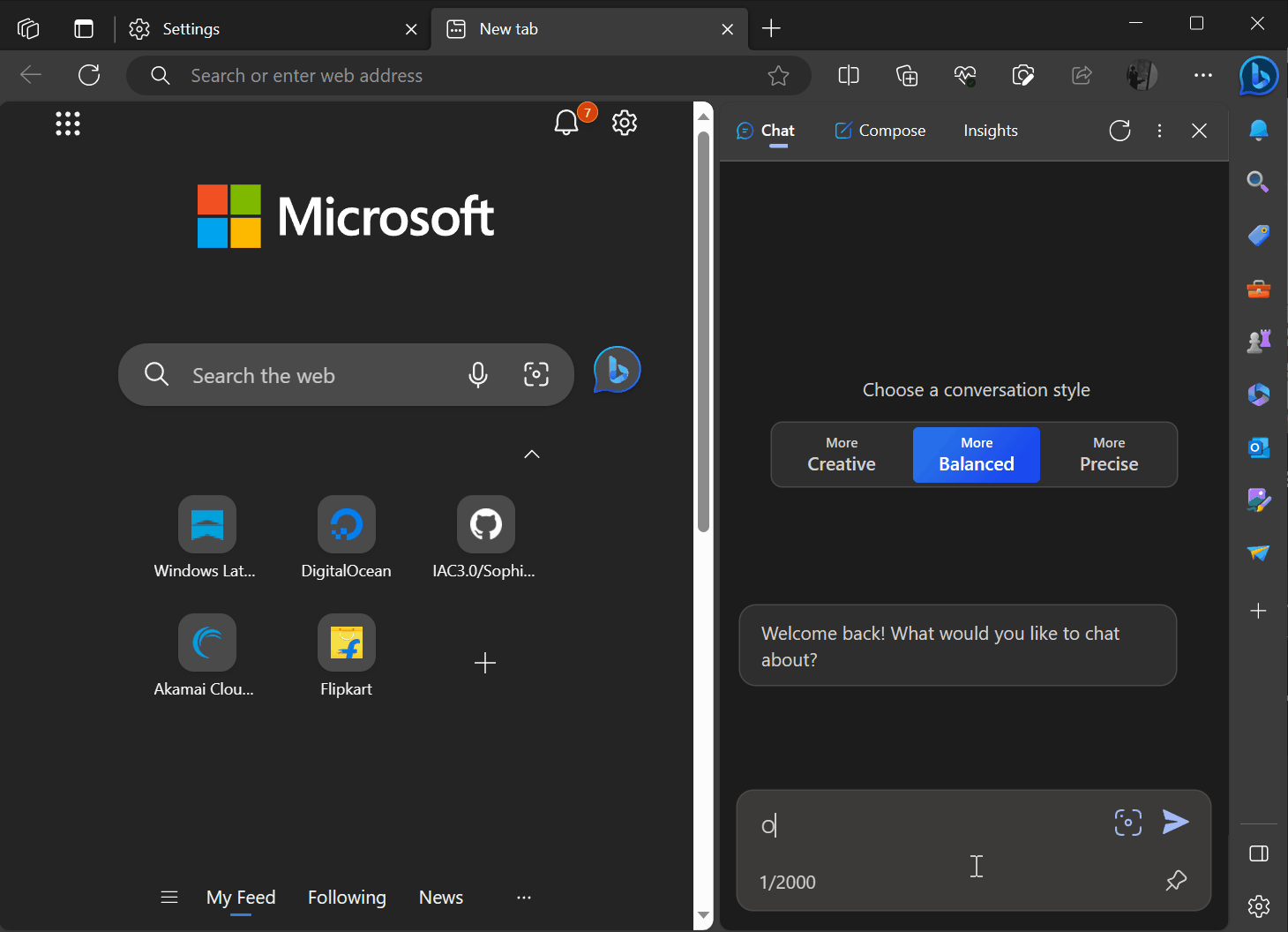Open the Drop feature in the sidebar
Image resolution: width=1288 pixels, height=932 pixels.
tap(1258, 553)
